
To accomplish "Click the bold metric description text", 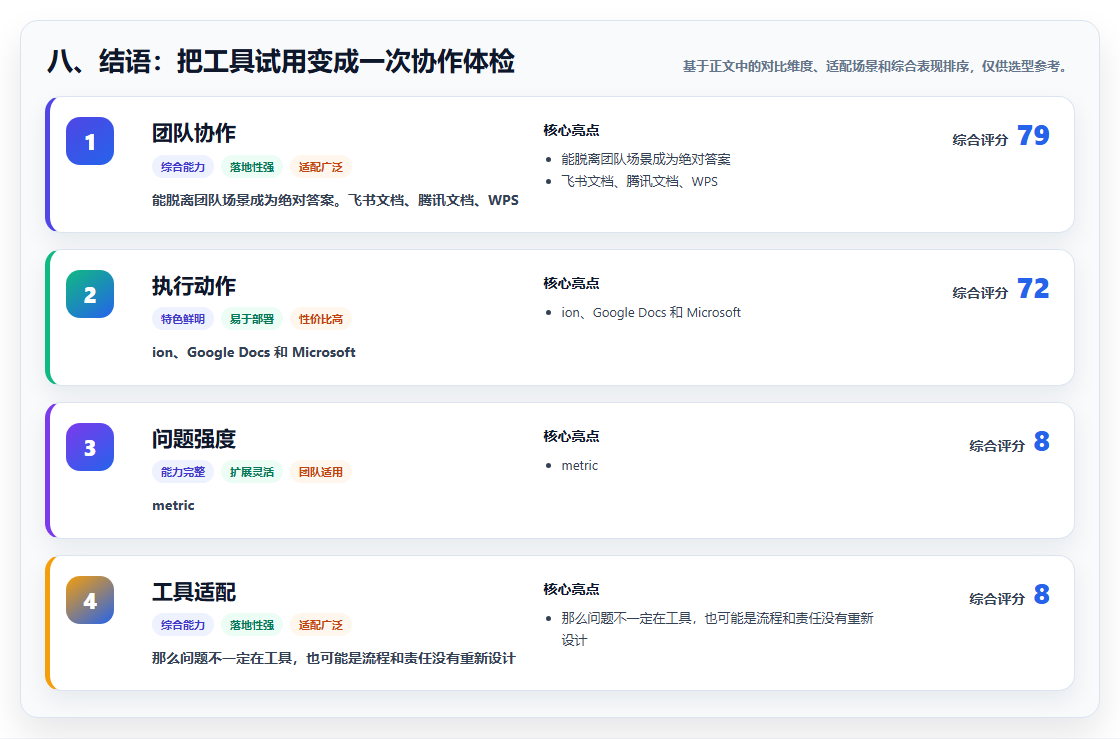I will tap(173, 506).
